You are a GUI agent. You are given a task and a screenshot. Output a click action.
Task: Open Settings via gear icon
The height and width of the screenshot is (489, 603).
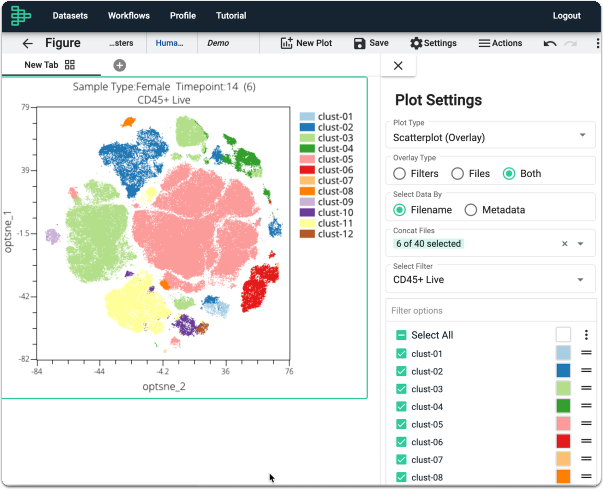(416, 43)
